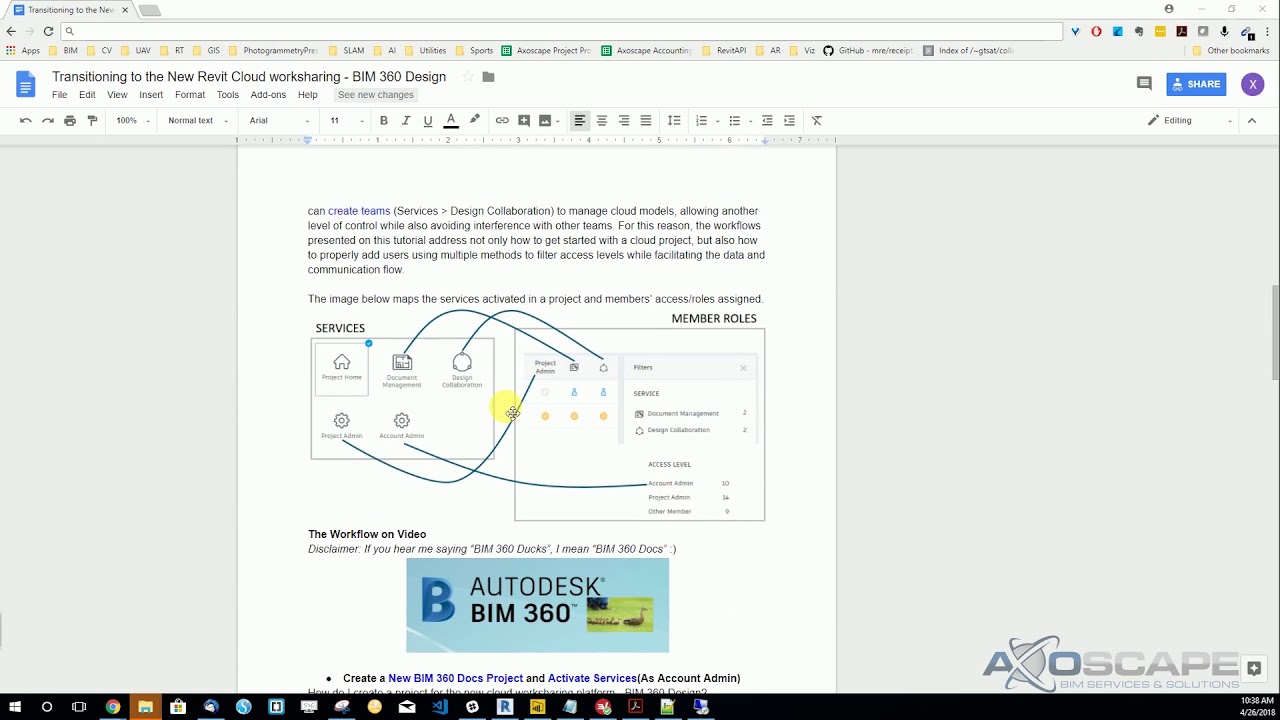This screenshot has height=720, width=1280.
Task: Open the Edit menu
Action: pyautogui.click(x=87, y=95)
